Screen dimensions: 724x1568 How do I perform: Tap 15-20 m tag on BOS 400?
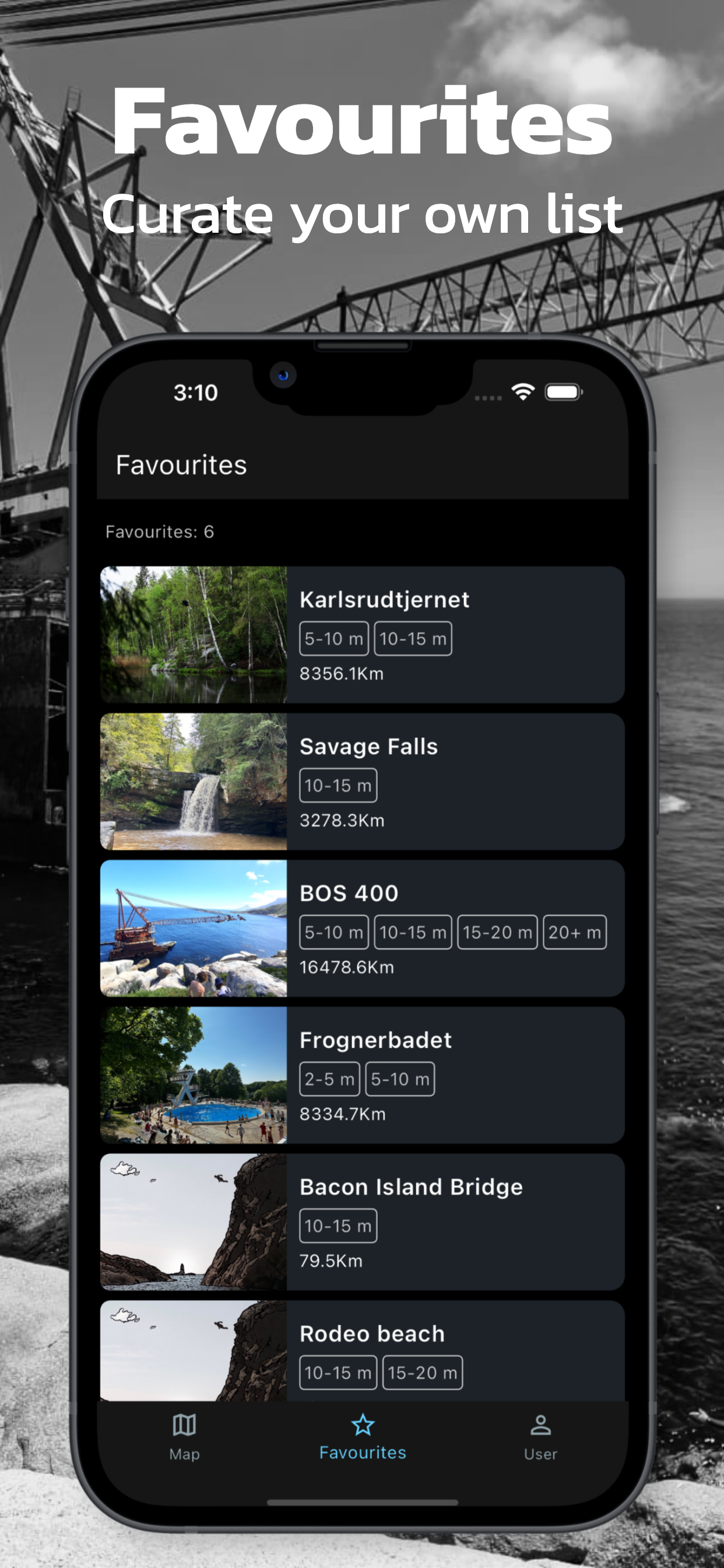point(497,932)
